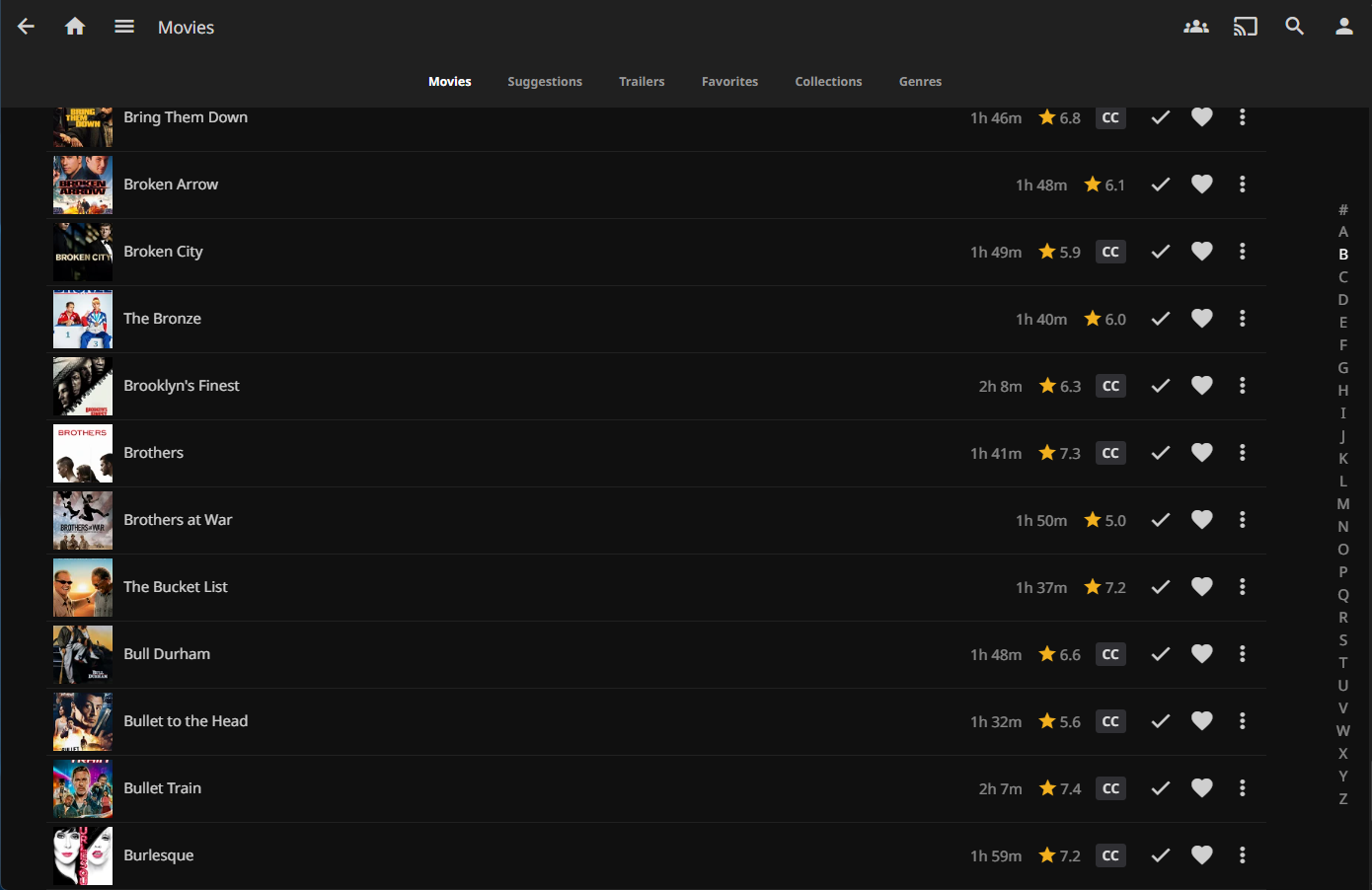Toggle played checkmark for Bullet Train

point(1161,788)
